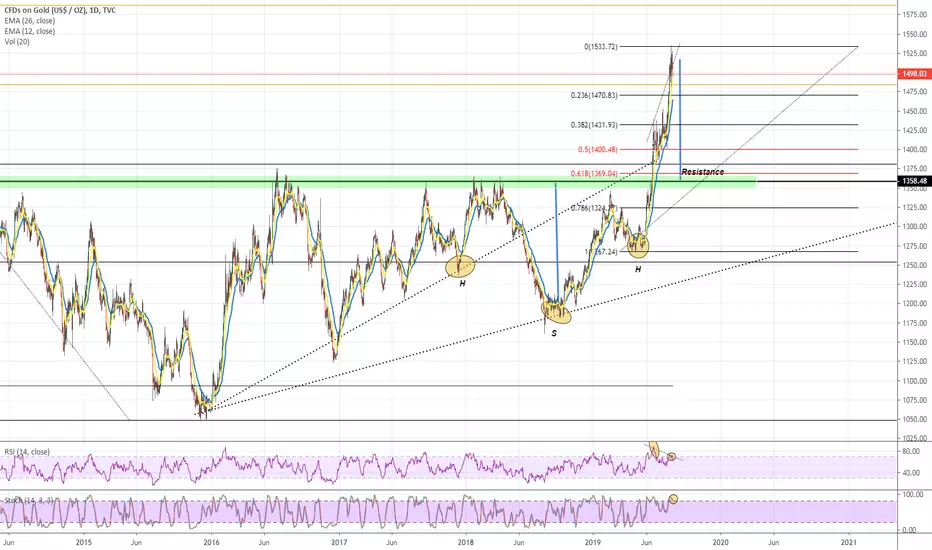The width and height of the screenshot is (932, 550).
Task: Click the Resistance text annotation
Action: point(703,172)
